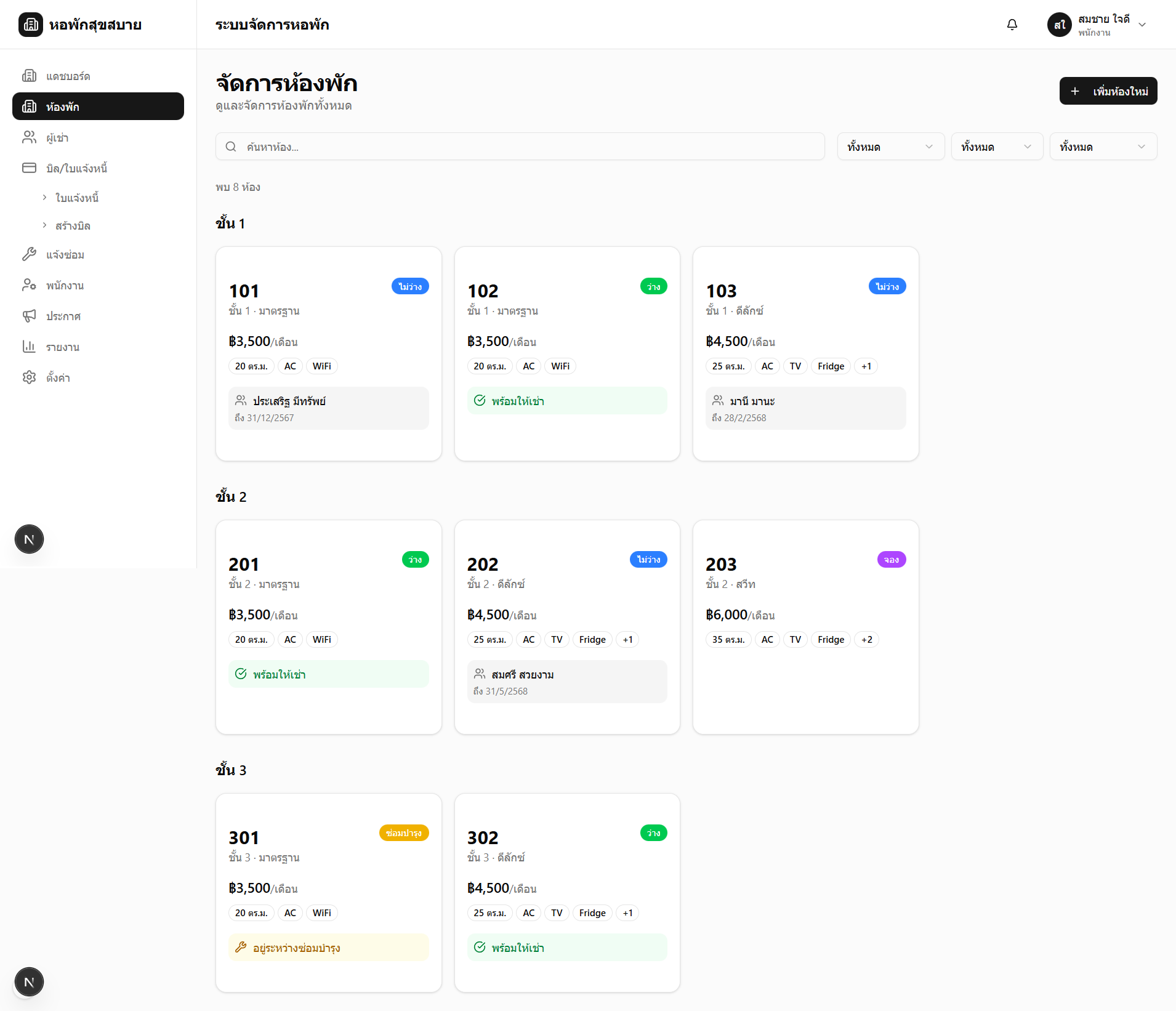Click wrench icon in room 301 maintenance notice

pos(241,947)
